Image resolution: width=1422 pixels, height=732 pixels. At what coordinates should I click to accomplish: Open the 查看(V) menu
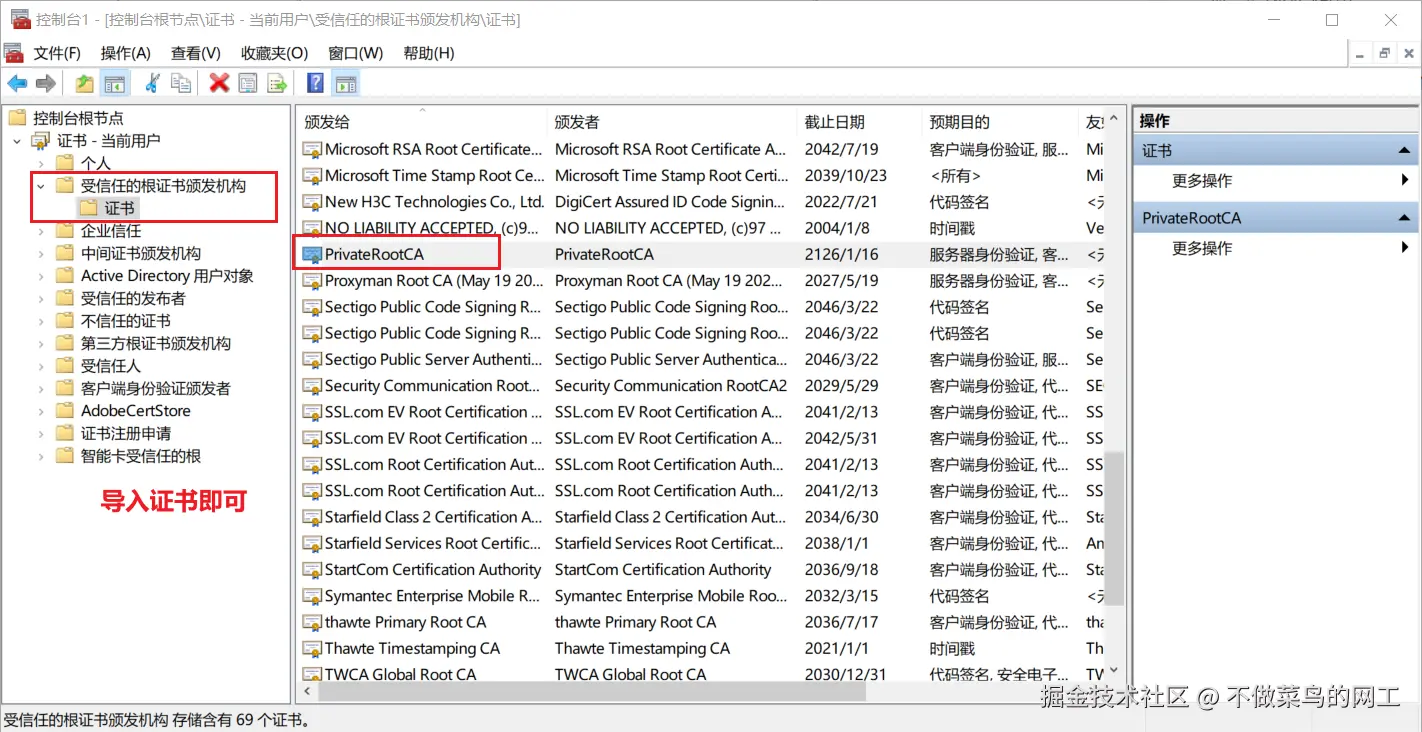coord(196,53)
